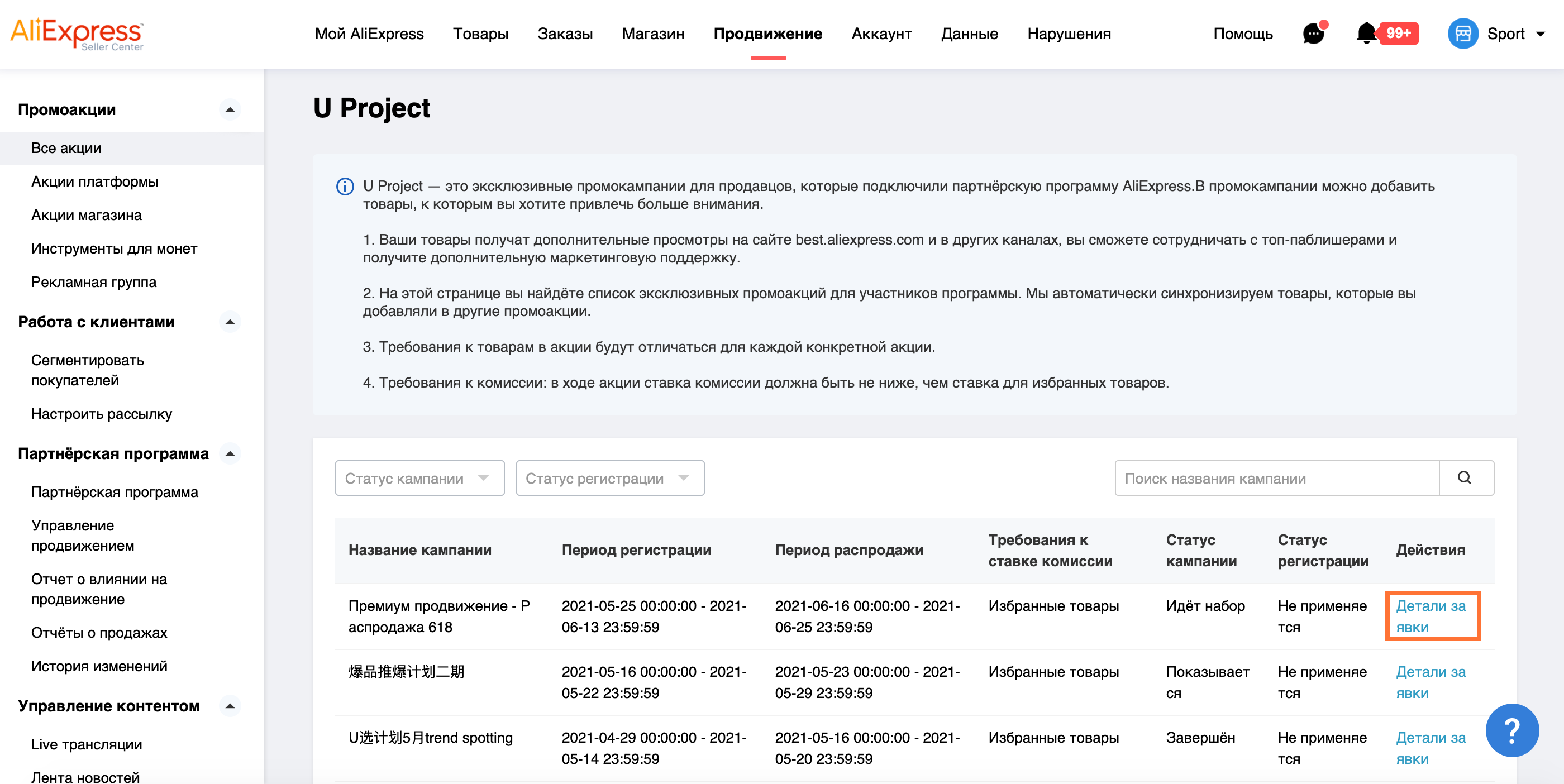Click the info icon in U Project notice
The height and width of the screenshot is (784, 1564).
tap(345, 187)
